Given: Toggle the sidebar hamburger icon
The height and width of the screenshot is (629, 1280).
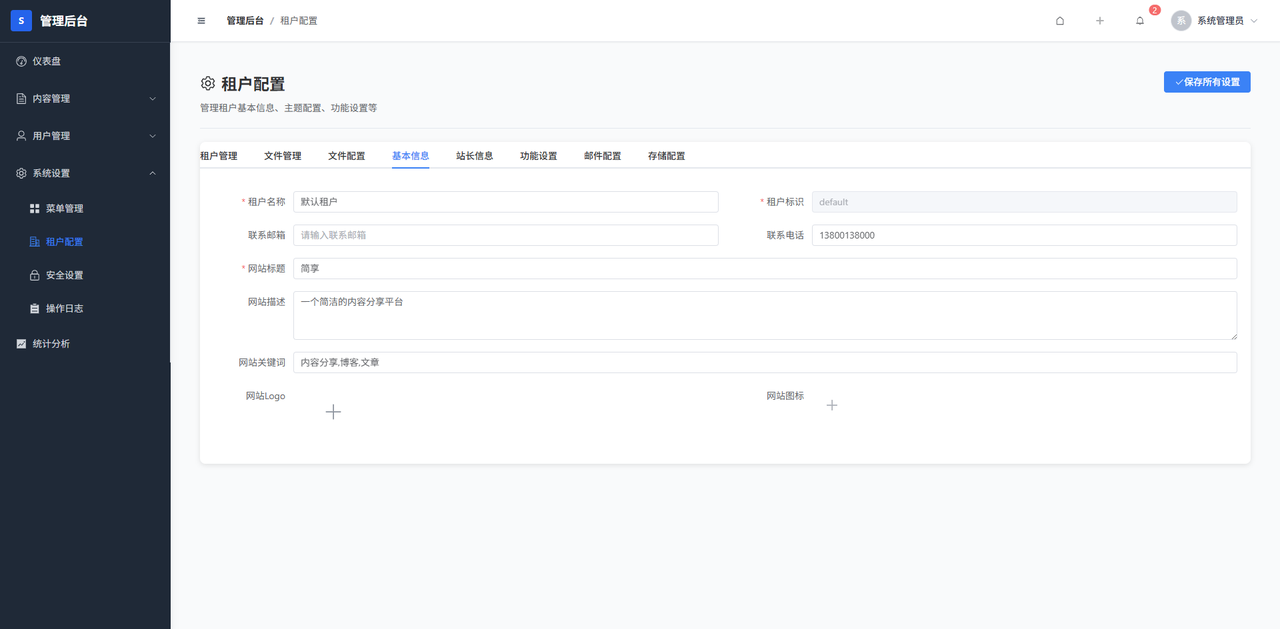Looking at the screenshot, I should coord(201,20).
